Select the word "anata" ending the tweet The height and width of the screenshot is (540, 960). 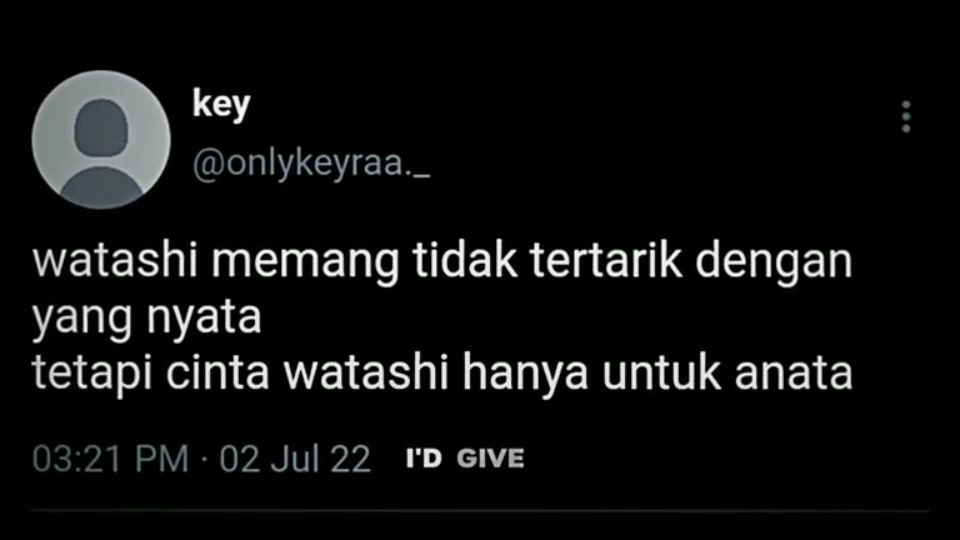point(793,373)
